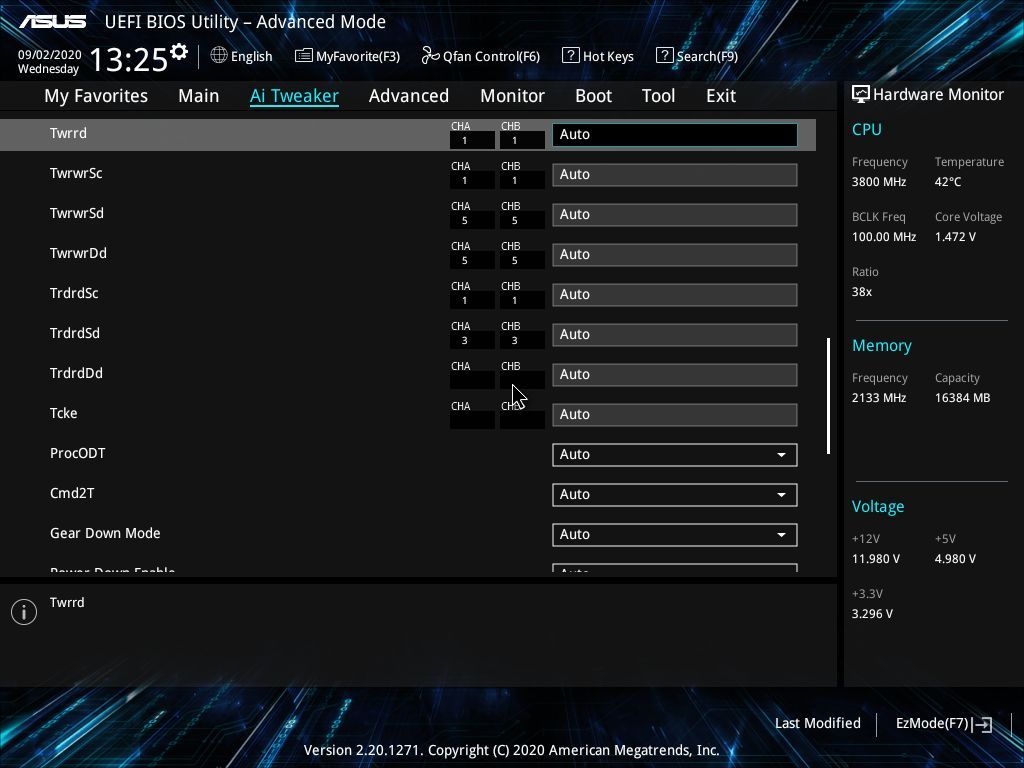Select the TwrwrDd setting label
The width and height of the screenshot is (1024, 768).
tap(78, 253)
